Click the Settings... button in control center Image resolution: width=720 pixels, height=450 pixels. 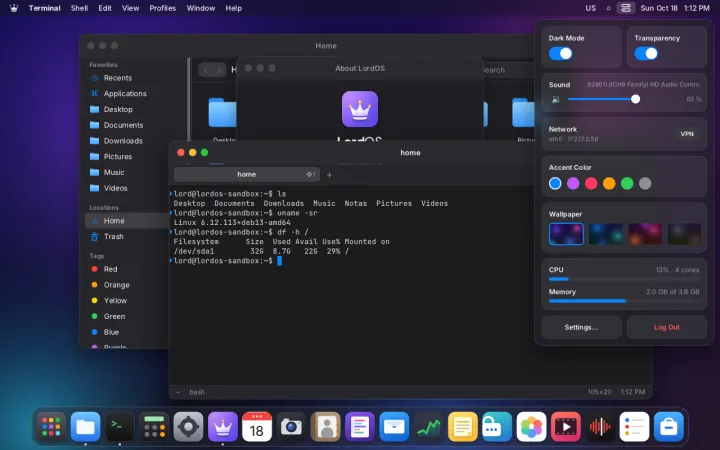click(581, 327)
